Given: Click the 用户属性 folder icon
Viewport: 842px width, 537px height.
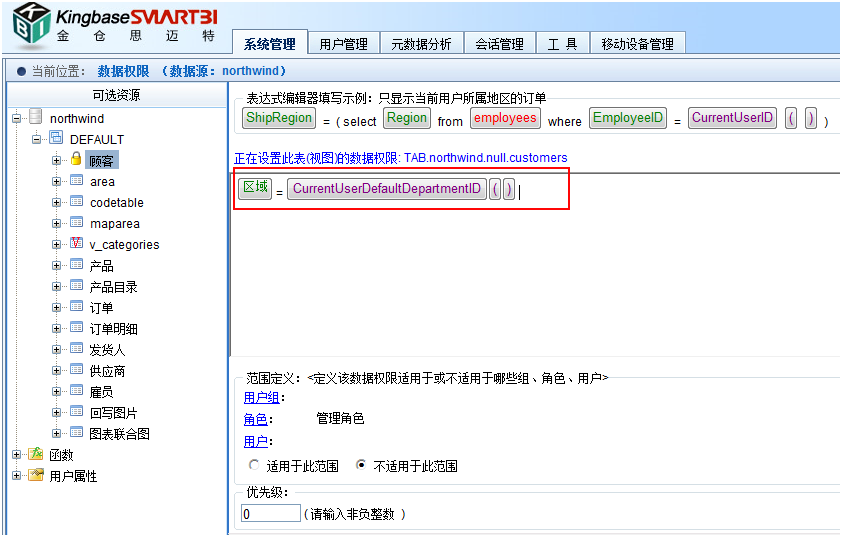Looking at the screenshot, I should point(36,474).
